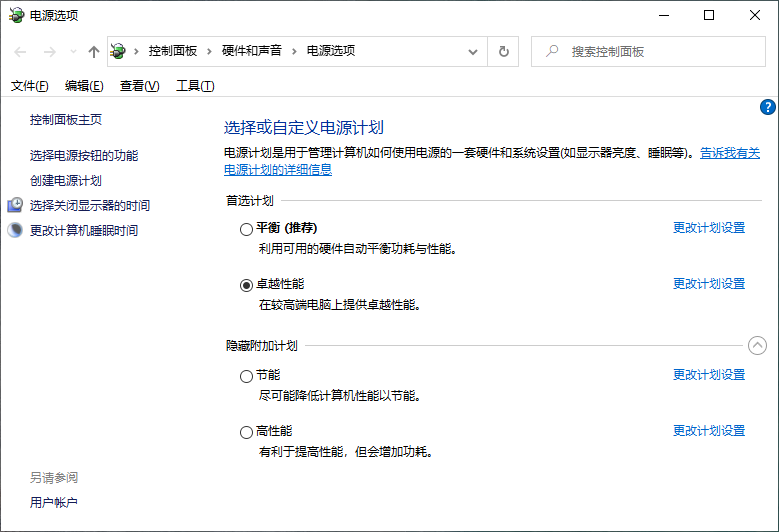Expand chevron before 控制面板 breadcrumb
Screen dimensions: 779x532
(136, 51)
